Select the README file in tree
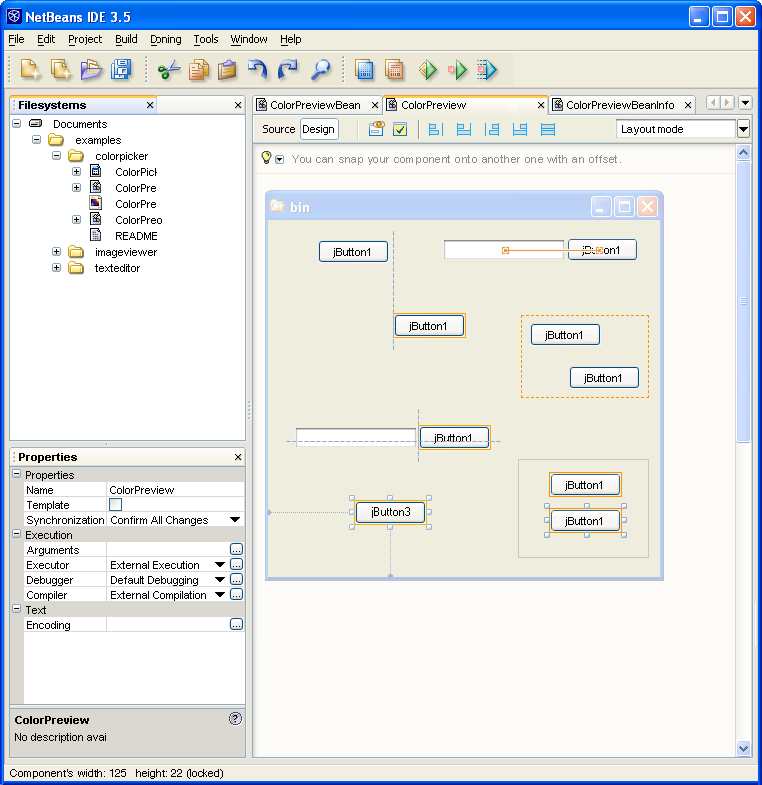The width and height of the screenshot is (762, 785). 136,236
